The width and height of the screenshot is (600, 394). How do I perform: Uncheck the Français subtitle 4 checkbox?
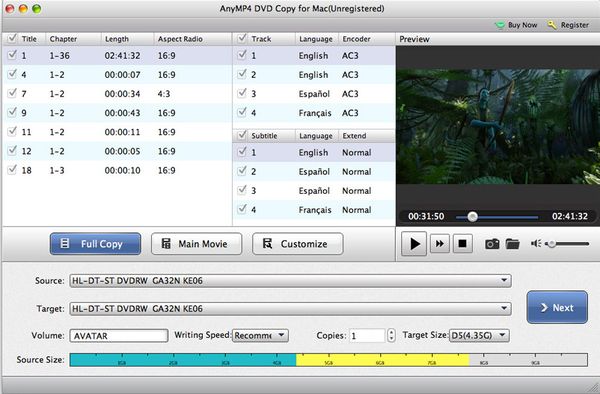[x=242, y=209]
